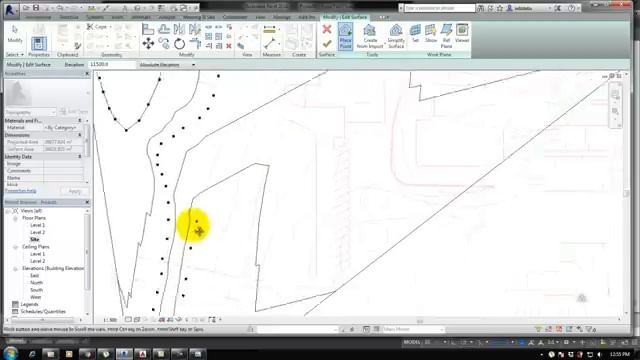The width and height of the screenshot is (640, 360).
Task: Open the Select panel dropdown
Action: 15,54
